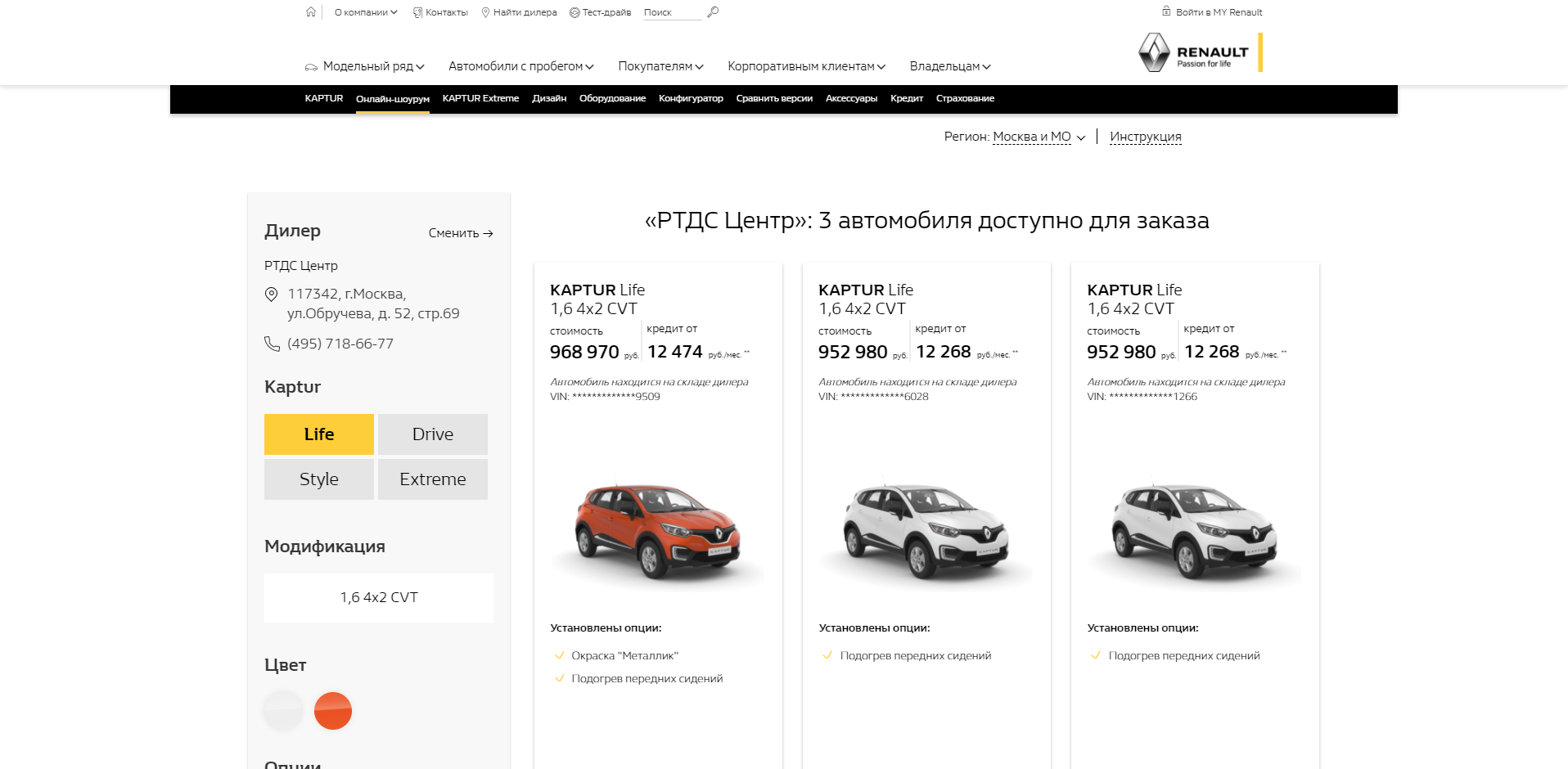This screenshot has width=1568, height=769.
Task: Open the Инструкция link
Action: (x=1146, y=137)
